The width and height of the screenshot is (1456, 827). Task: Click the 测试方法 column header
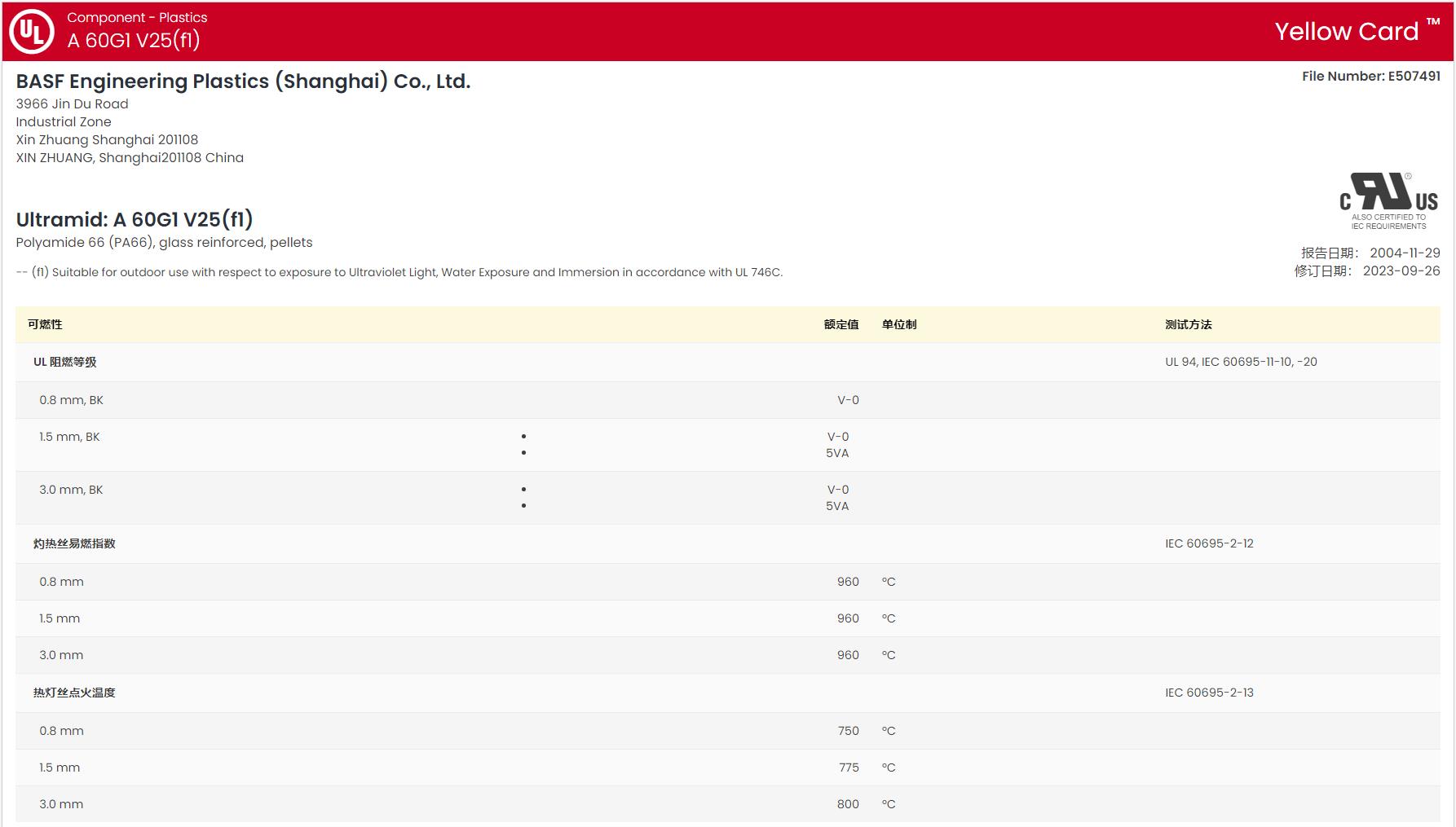pyautogui.click(x=1189, y=324)
